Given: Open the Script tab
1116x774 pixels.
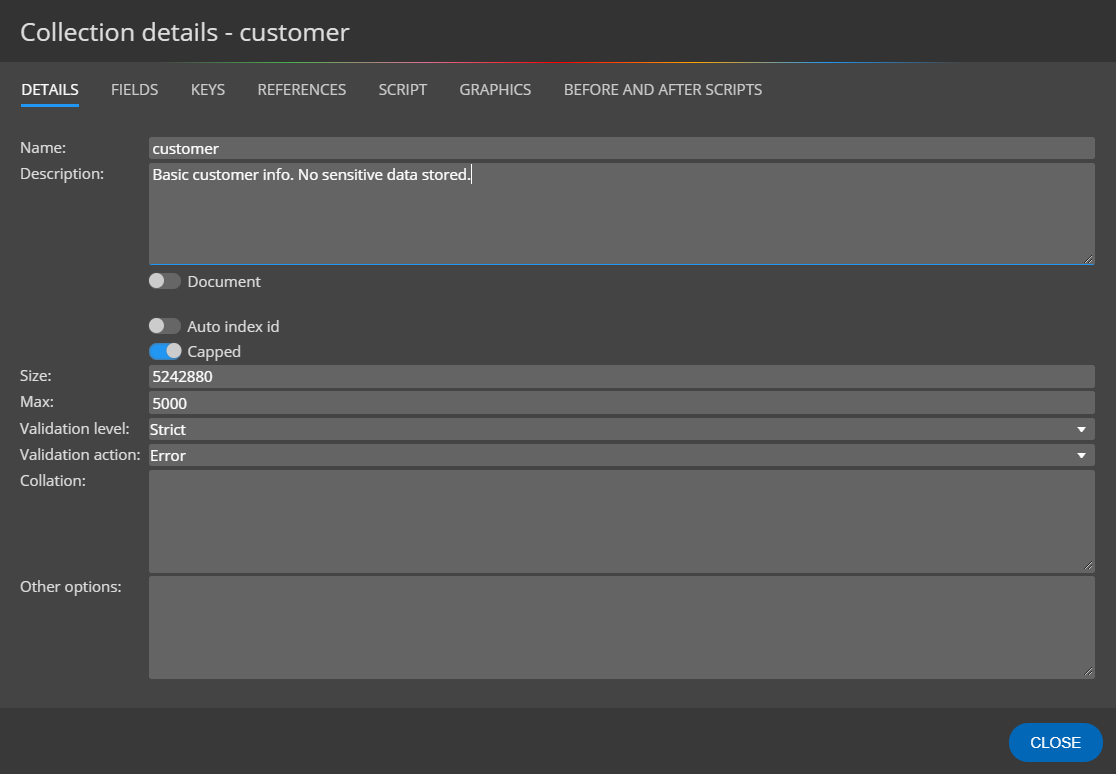Looking at the screenshot, I should coord(403,90).
